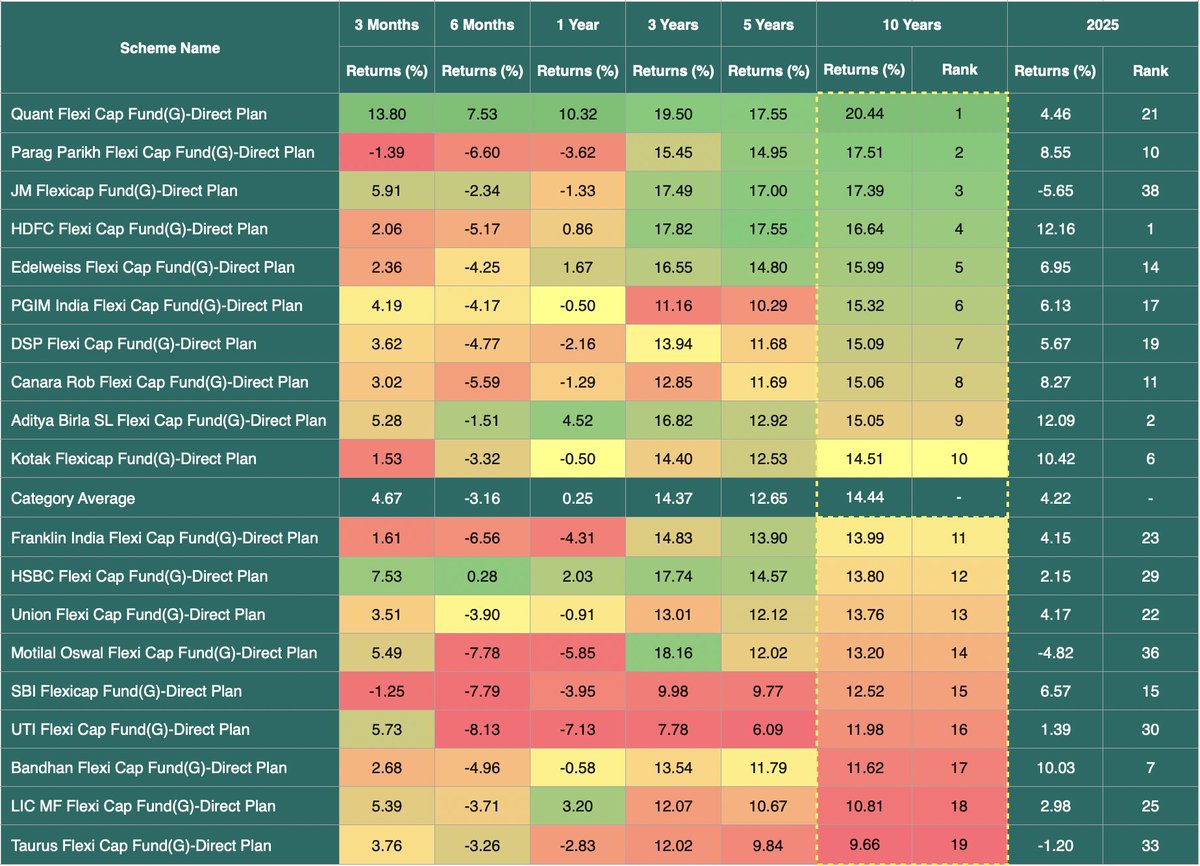The width and height of the screenshot is (1200, 866).
Task: Click "Canara Rob Flexi Cap Fund(G)-Direct Plan" name
Action: click(159, 382)
